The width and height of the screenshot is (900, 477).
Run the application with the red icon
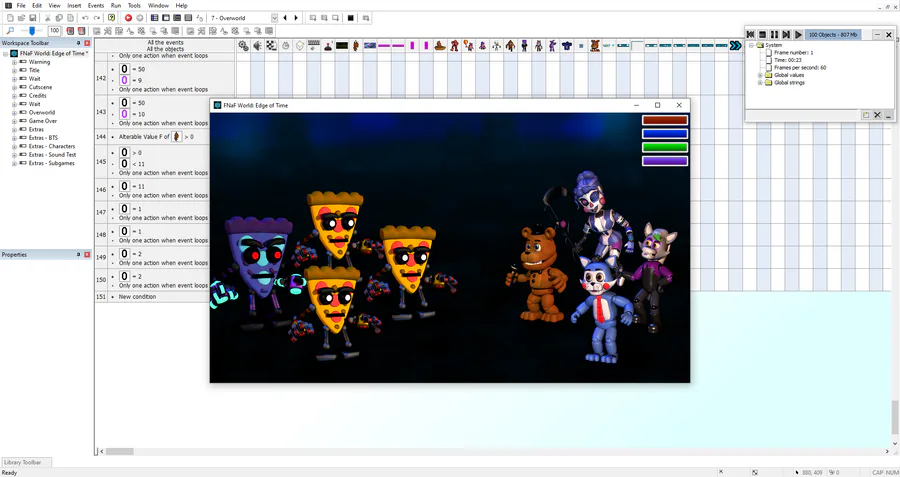pyautogui.click(x=129, y=18)
